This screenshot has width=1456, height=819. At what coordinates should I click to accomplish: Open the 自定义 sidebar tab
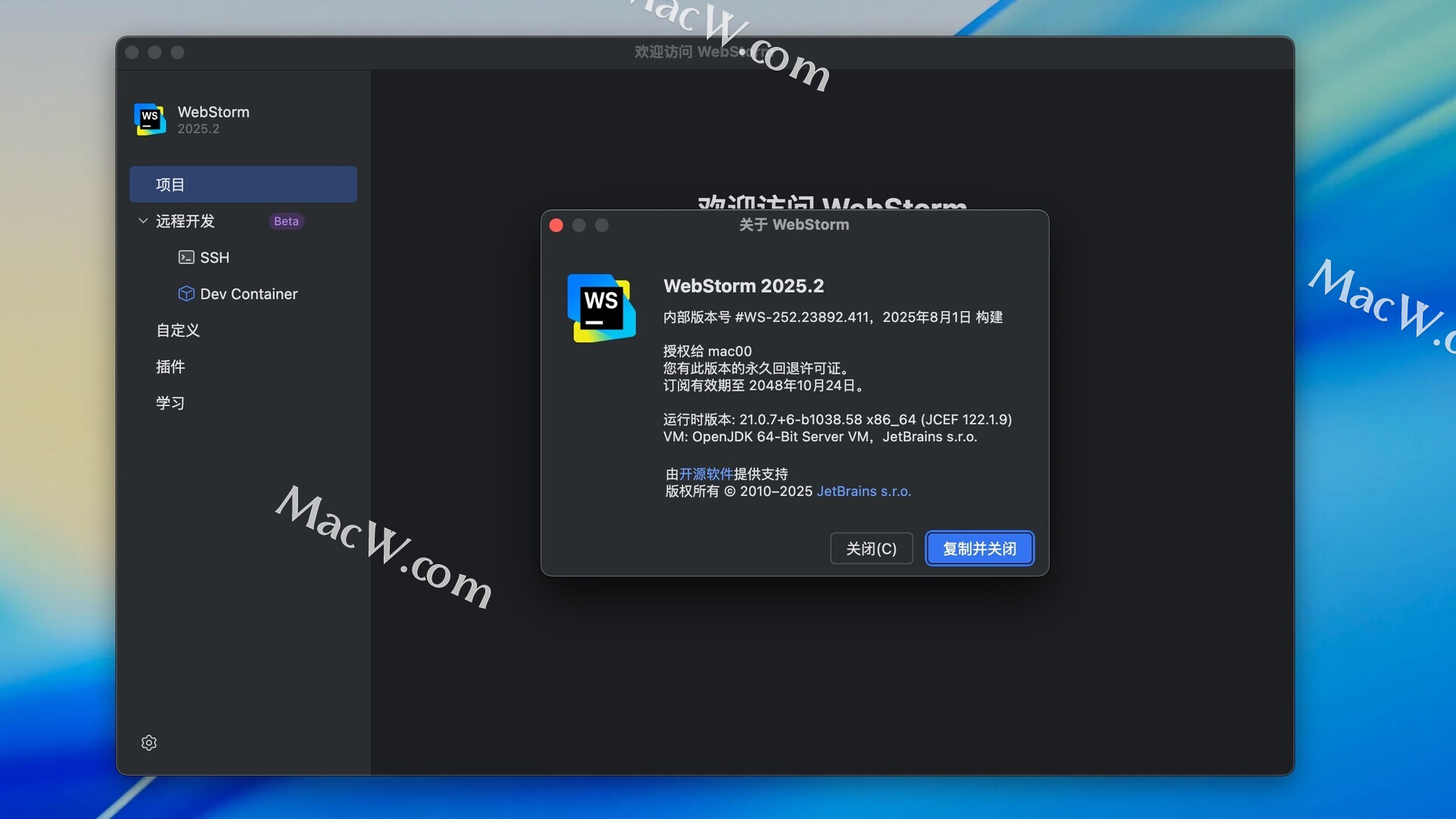(177, 330)
